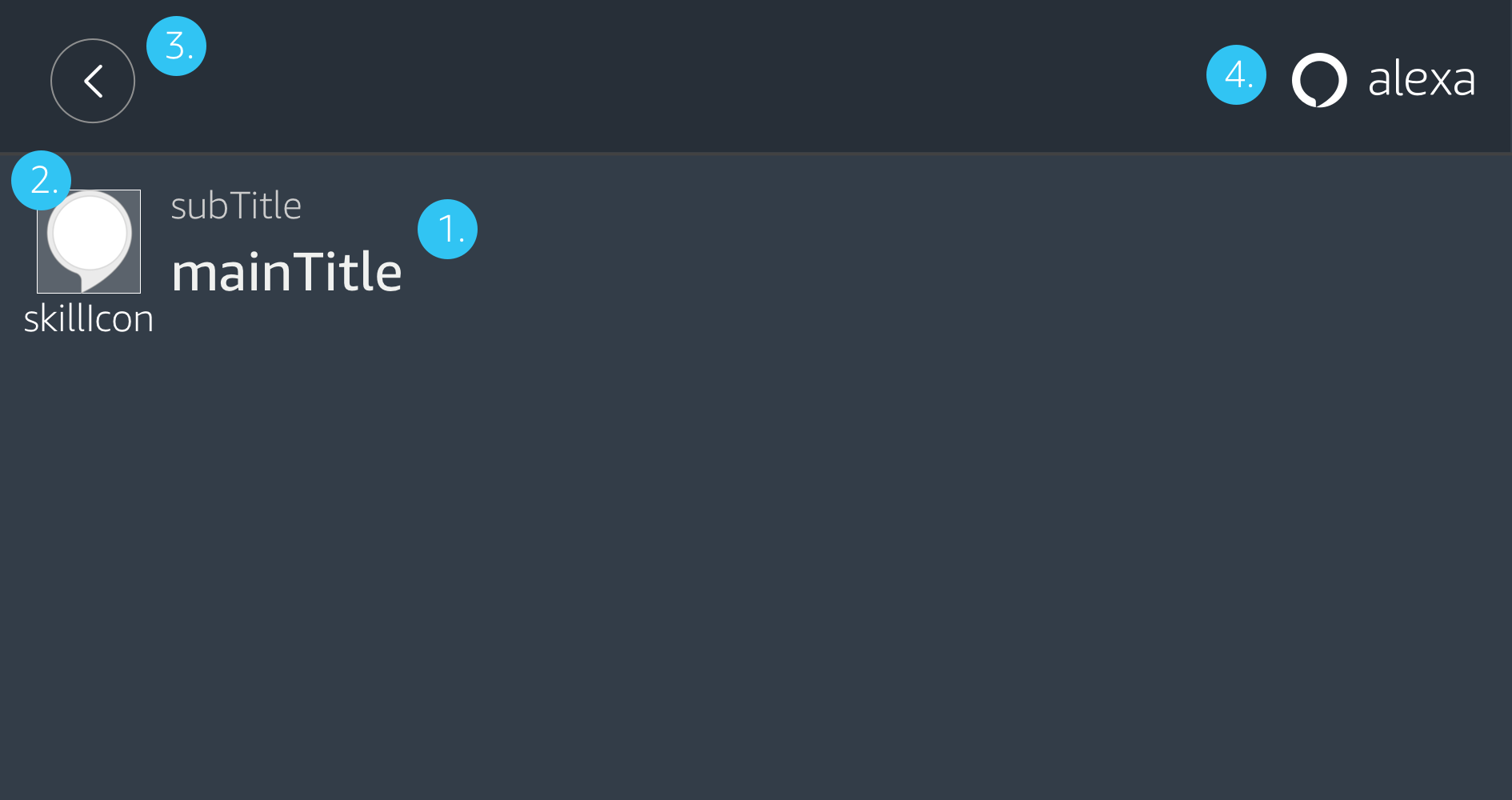This screenshot has height=800, width=1512.
Task: Tap the left-pointing chevron in the header
Action: point(93,81)
